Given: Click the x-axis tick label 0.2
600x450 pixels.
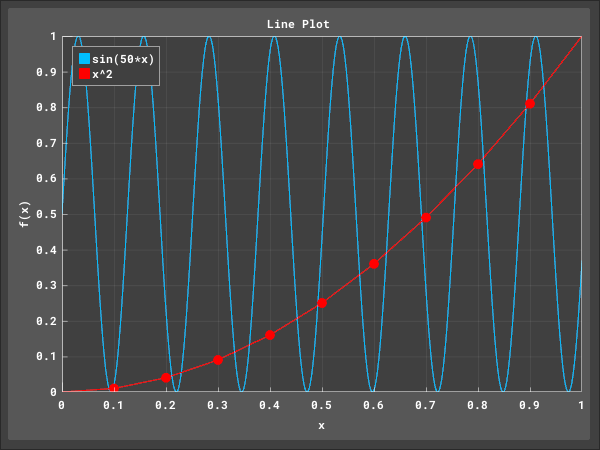Looking at the screenshot, I should click(165, 405).
